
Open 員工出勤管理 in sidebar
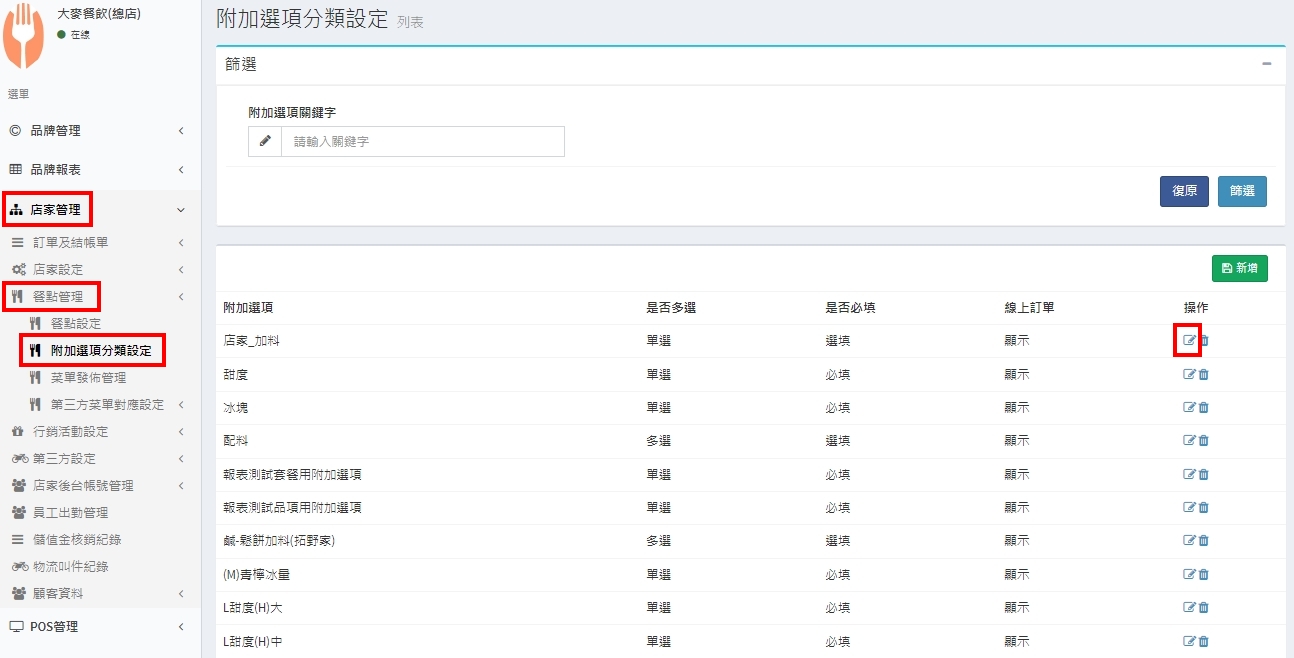tap(70, 513)
